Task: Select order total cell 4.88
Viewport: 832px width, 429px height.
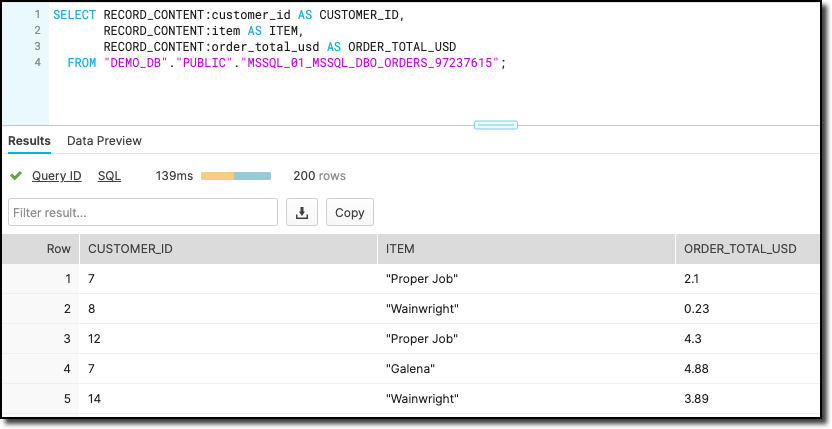Action: [697, 369]
